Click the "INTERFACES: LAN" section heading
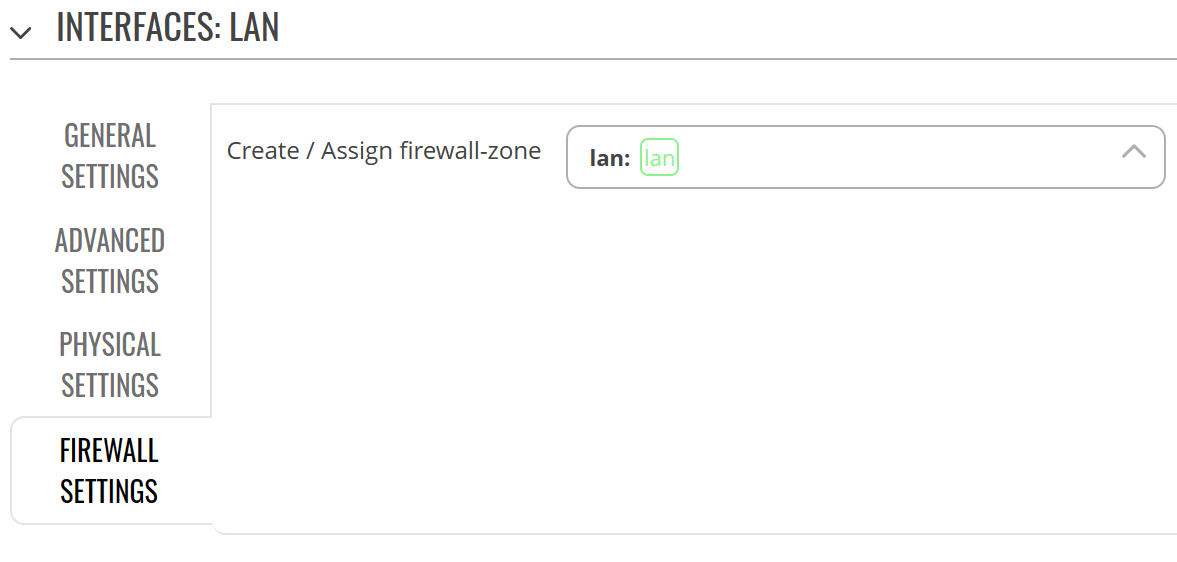 click(x=167, y=27)
